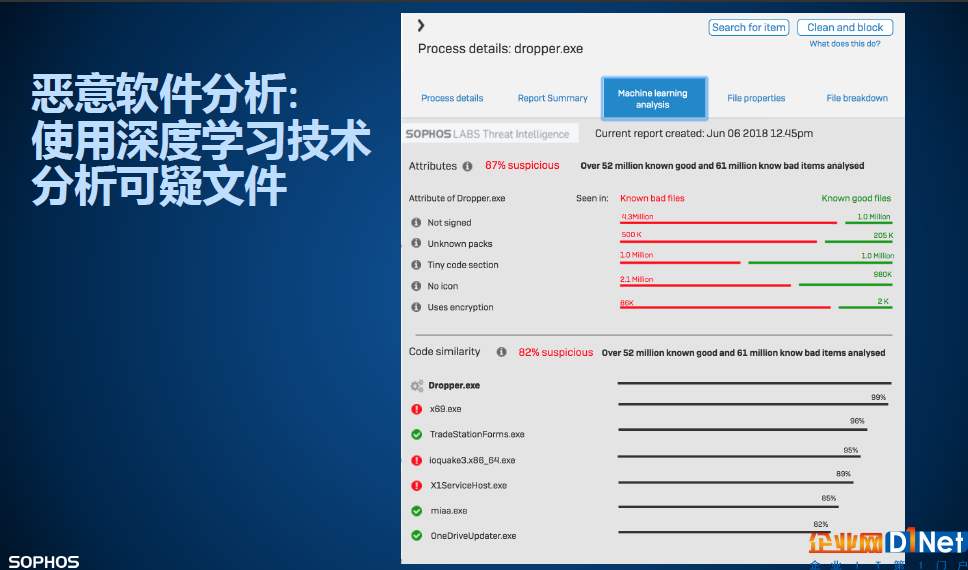Click the '87% suspicious' attributes score

(522, 166)
